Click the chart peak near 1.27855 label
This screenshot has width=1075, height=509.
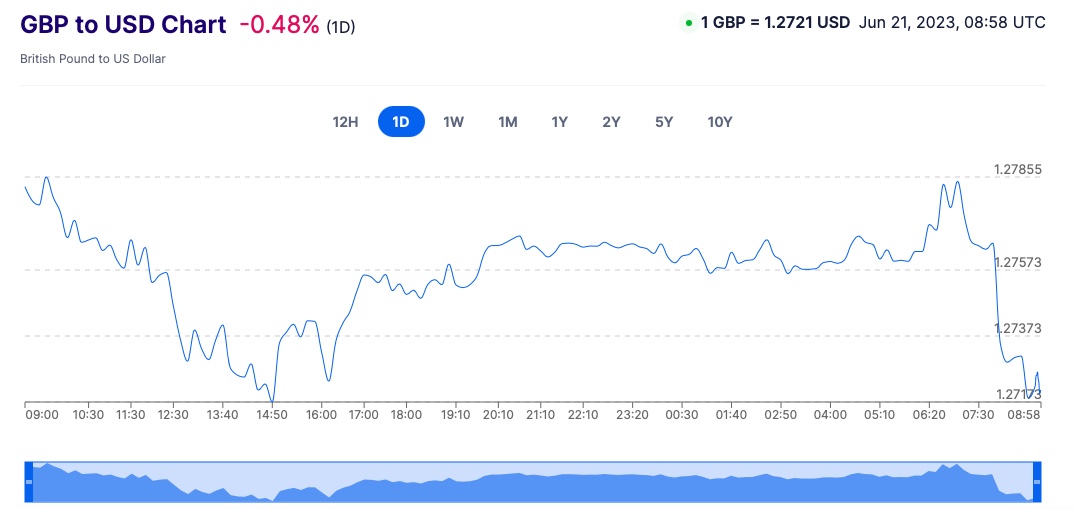tap(956, 182)
